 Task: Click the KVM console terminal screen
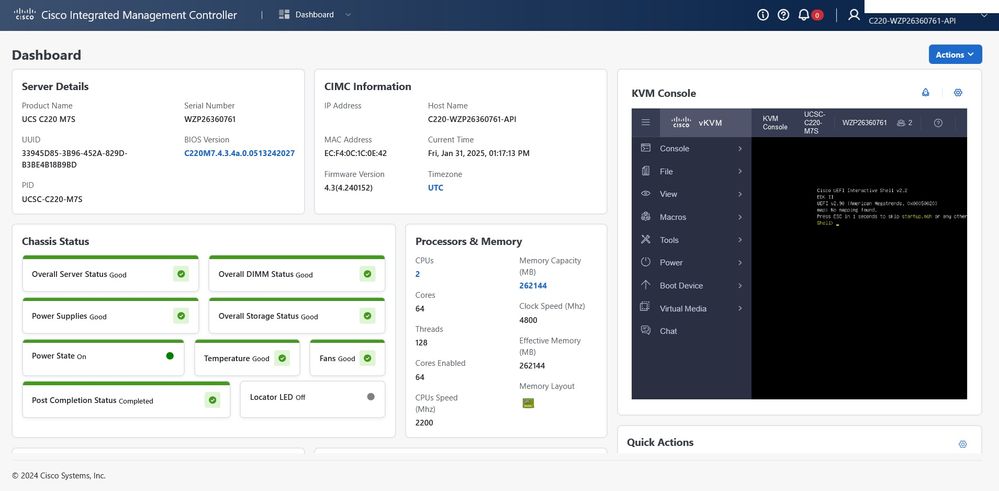859,267
